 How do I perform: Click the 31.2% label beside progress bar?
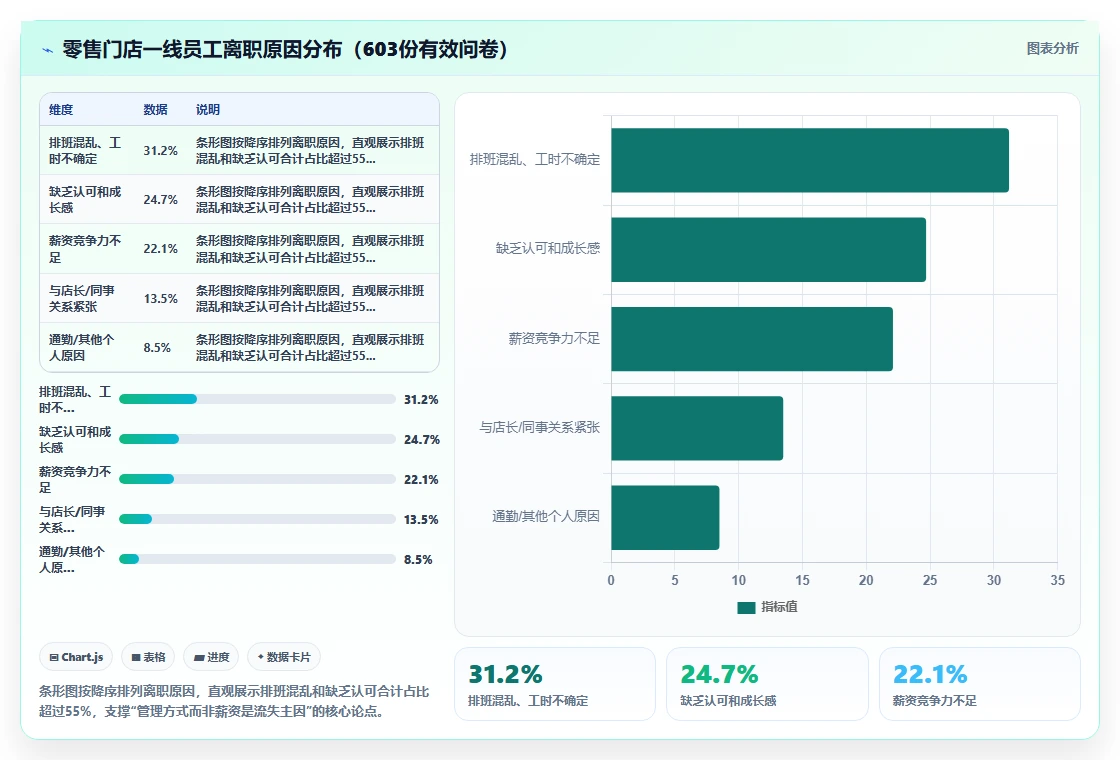tap(421, 399)
